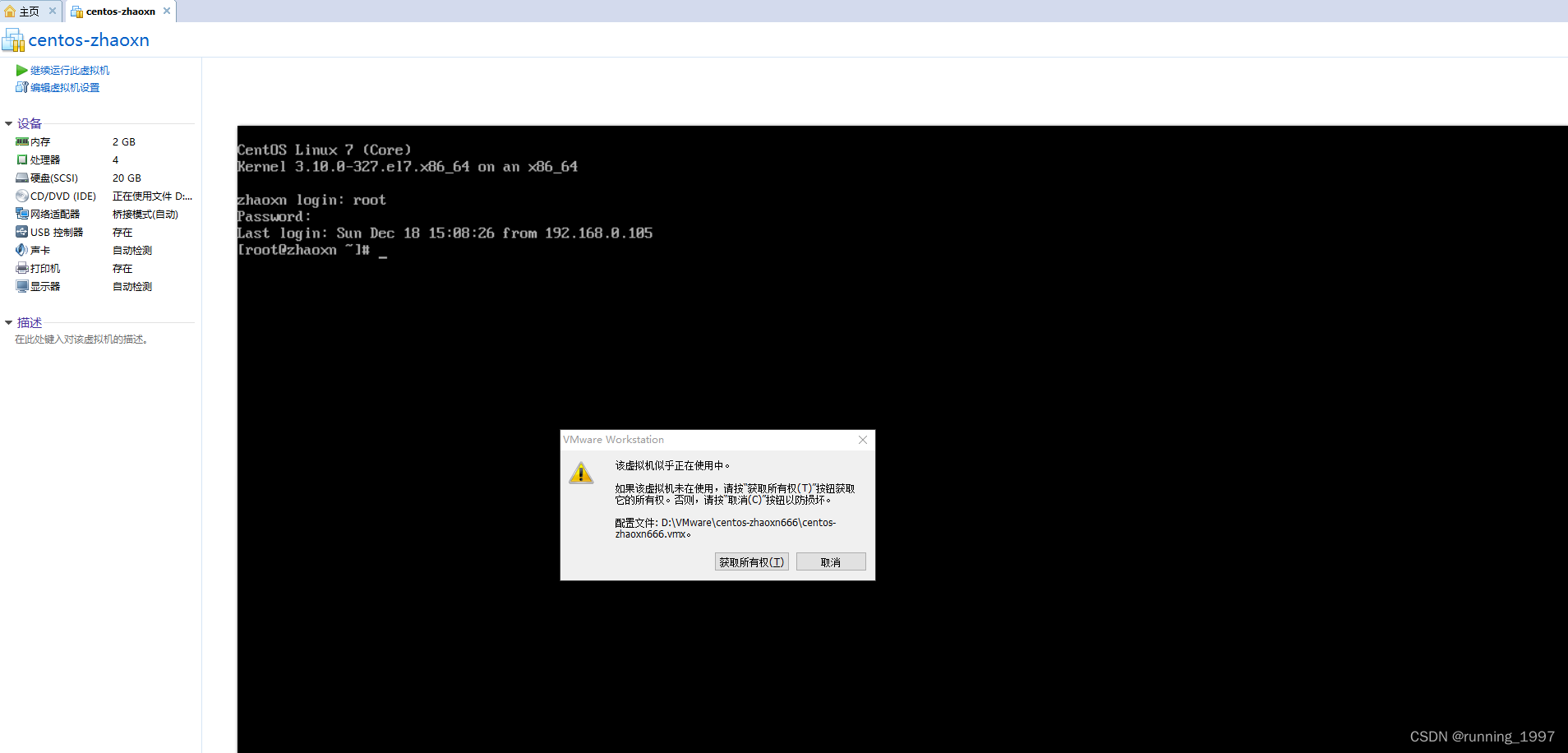Collapse the 描述 section
This screenshot has width=1568, height=753.
coord(8,323)
